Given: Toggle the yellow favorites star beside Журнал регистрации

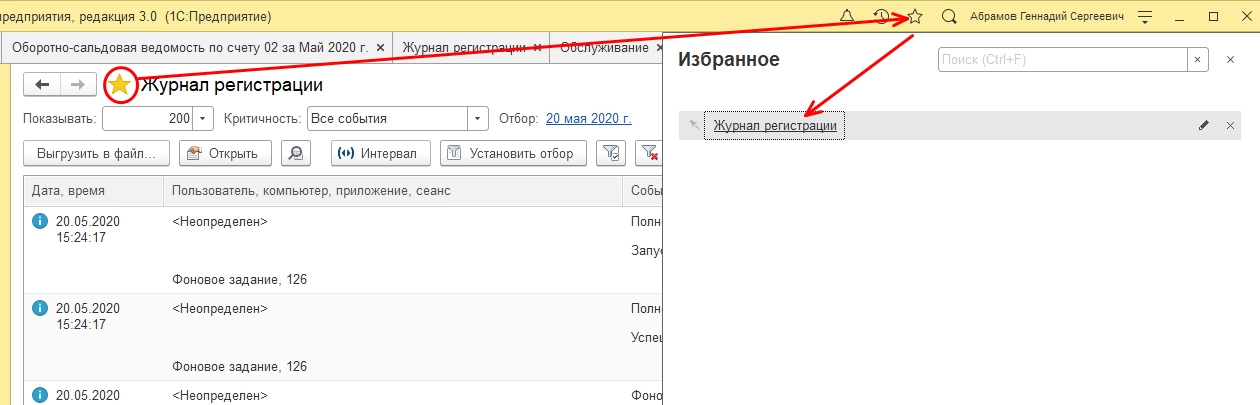Looking at the screenshot, I should pos(119,85).
